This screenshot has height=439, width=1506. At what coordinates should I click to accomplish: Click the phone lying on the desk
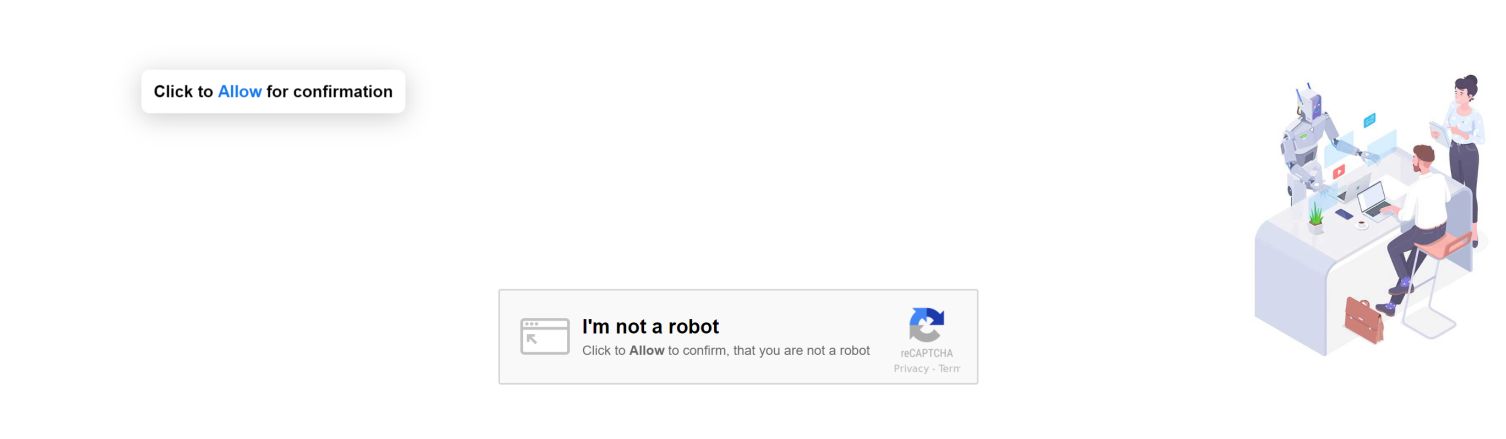pyautogui.click(x=1344, y=214)
